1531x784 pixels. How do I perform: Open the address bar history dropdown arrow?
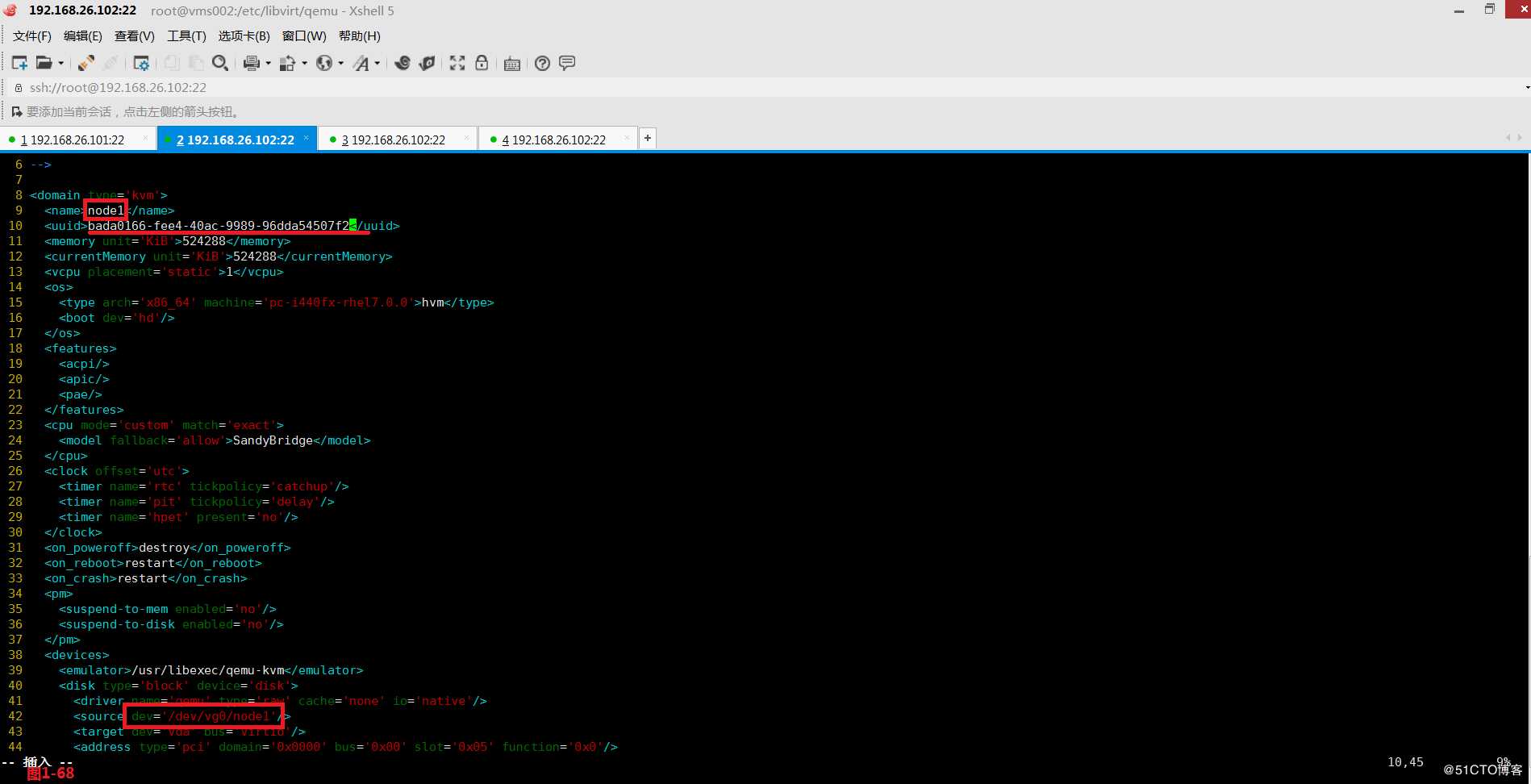coord(1527,87)
